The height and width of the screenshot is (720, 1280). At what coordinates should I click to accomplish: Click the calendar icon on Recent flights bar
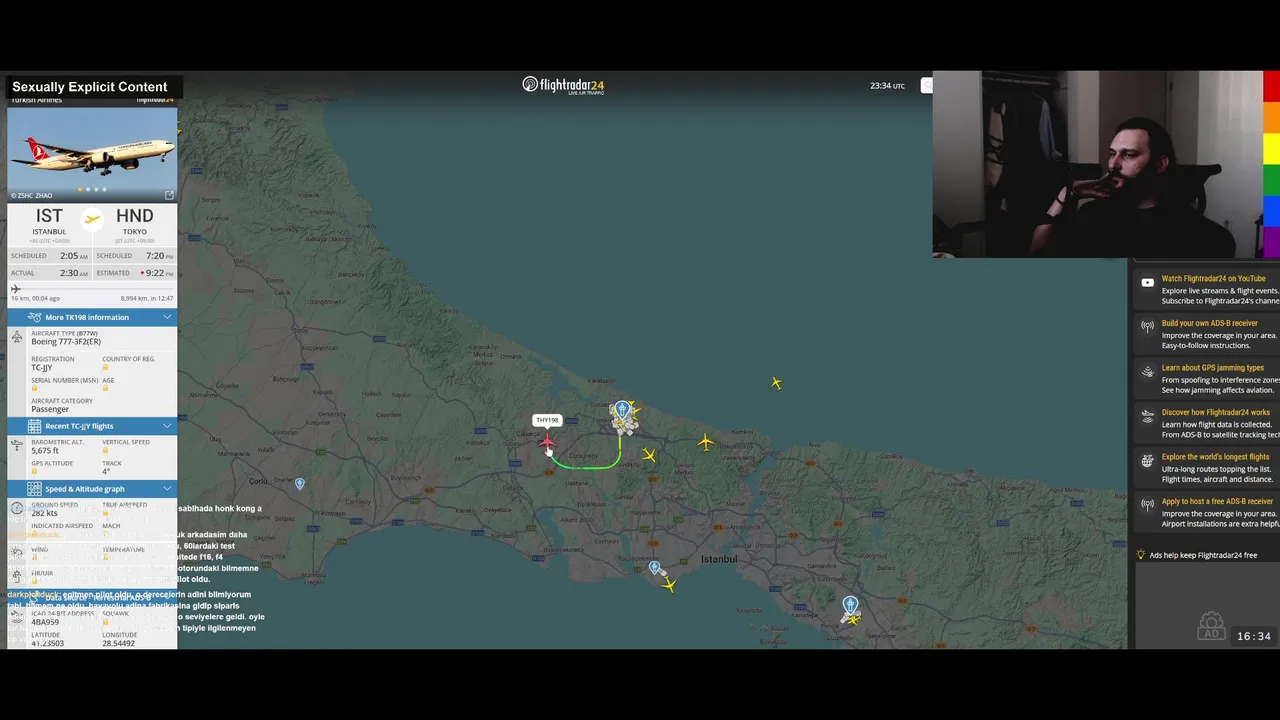35,426
